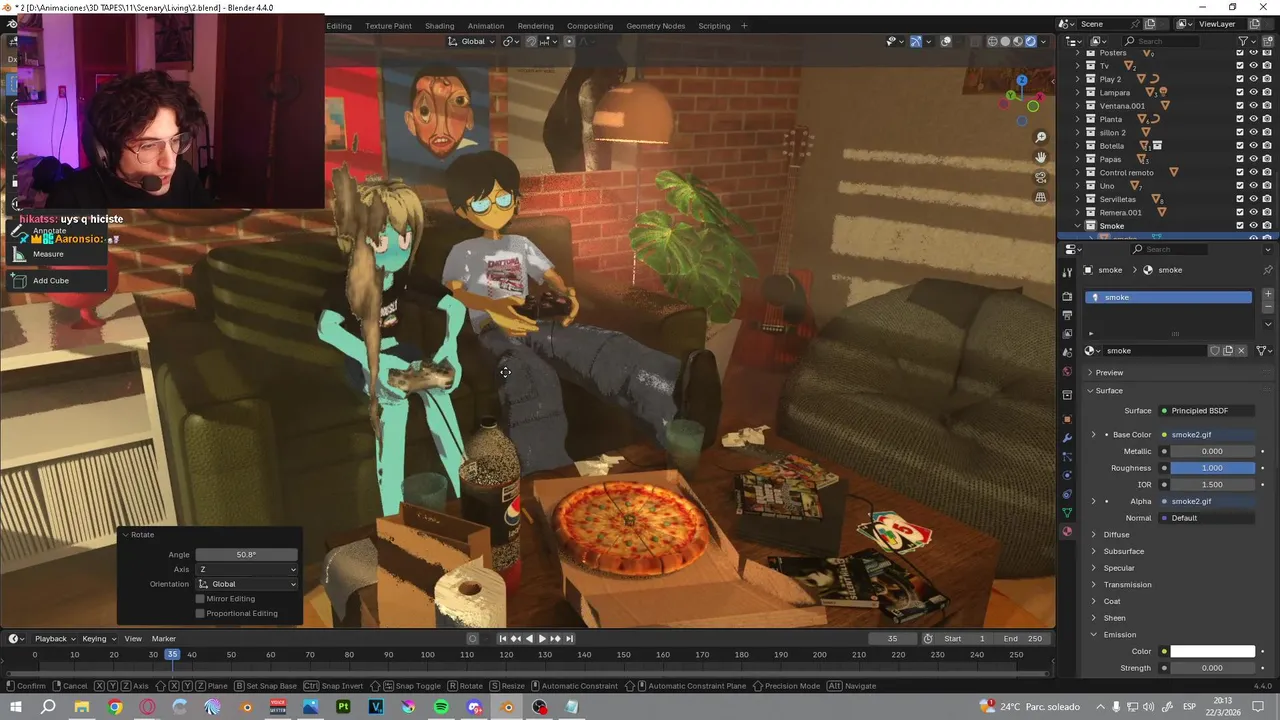1280x720 pixels.
Task: Open the Modifiers wrench properties tab
Action: [x=1067, y=437]
